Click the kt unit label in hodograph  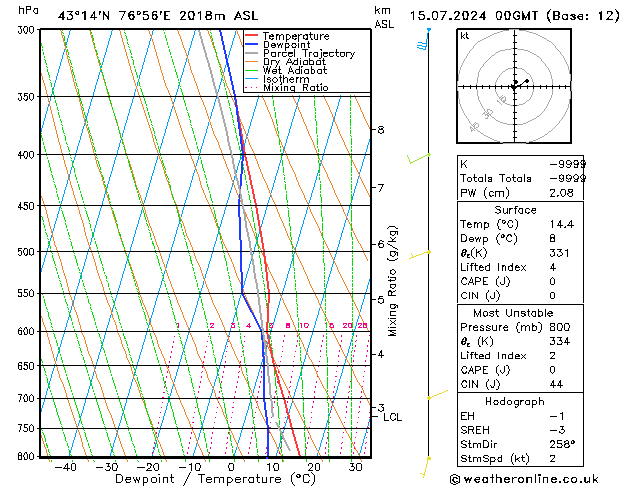pos(465,36)
